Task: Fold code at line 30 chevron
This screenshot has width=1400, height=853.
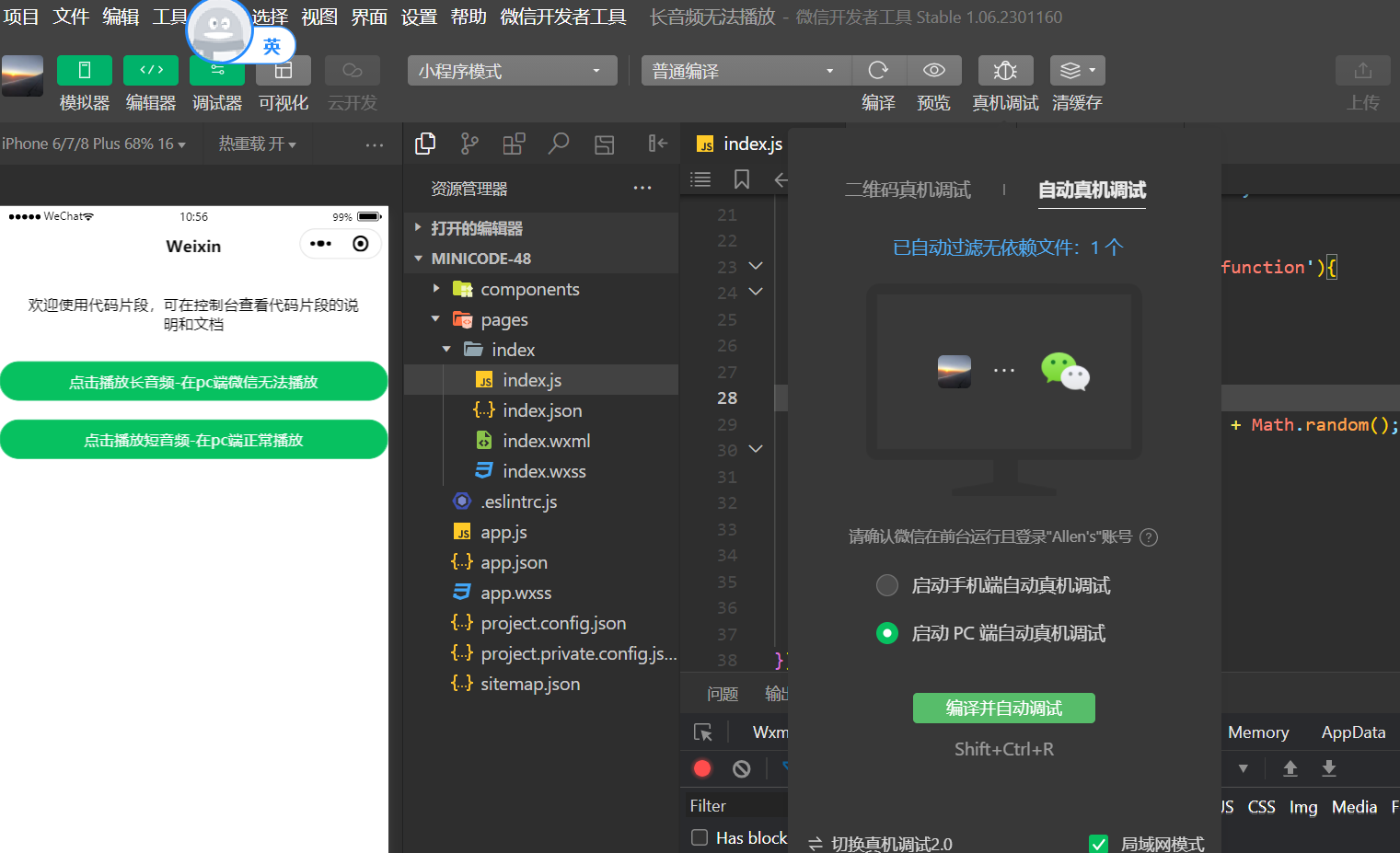Action: pos(756,449)
